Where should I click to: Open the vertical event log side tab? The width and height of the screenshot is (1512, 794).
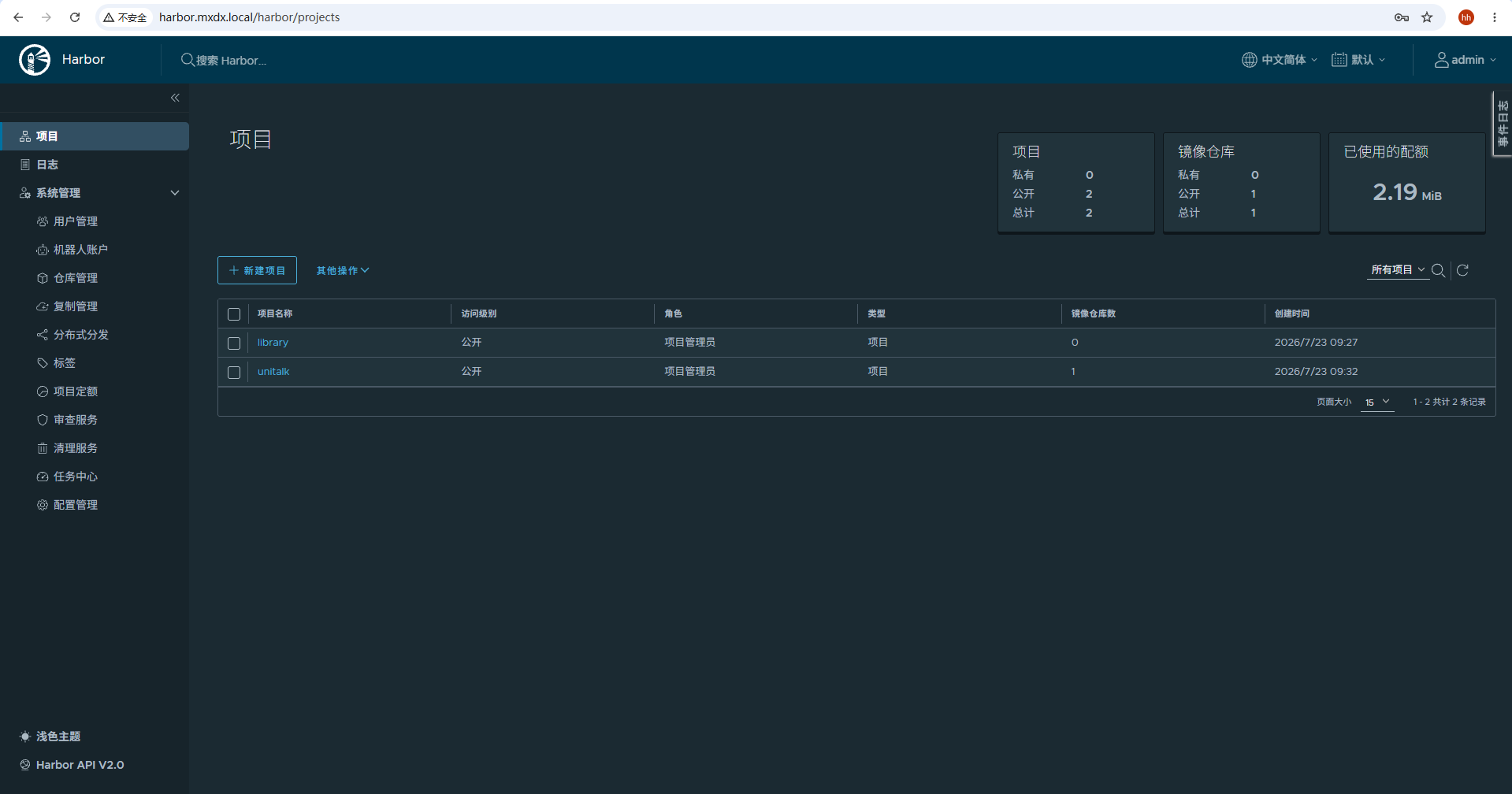coord(1503,124)
